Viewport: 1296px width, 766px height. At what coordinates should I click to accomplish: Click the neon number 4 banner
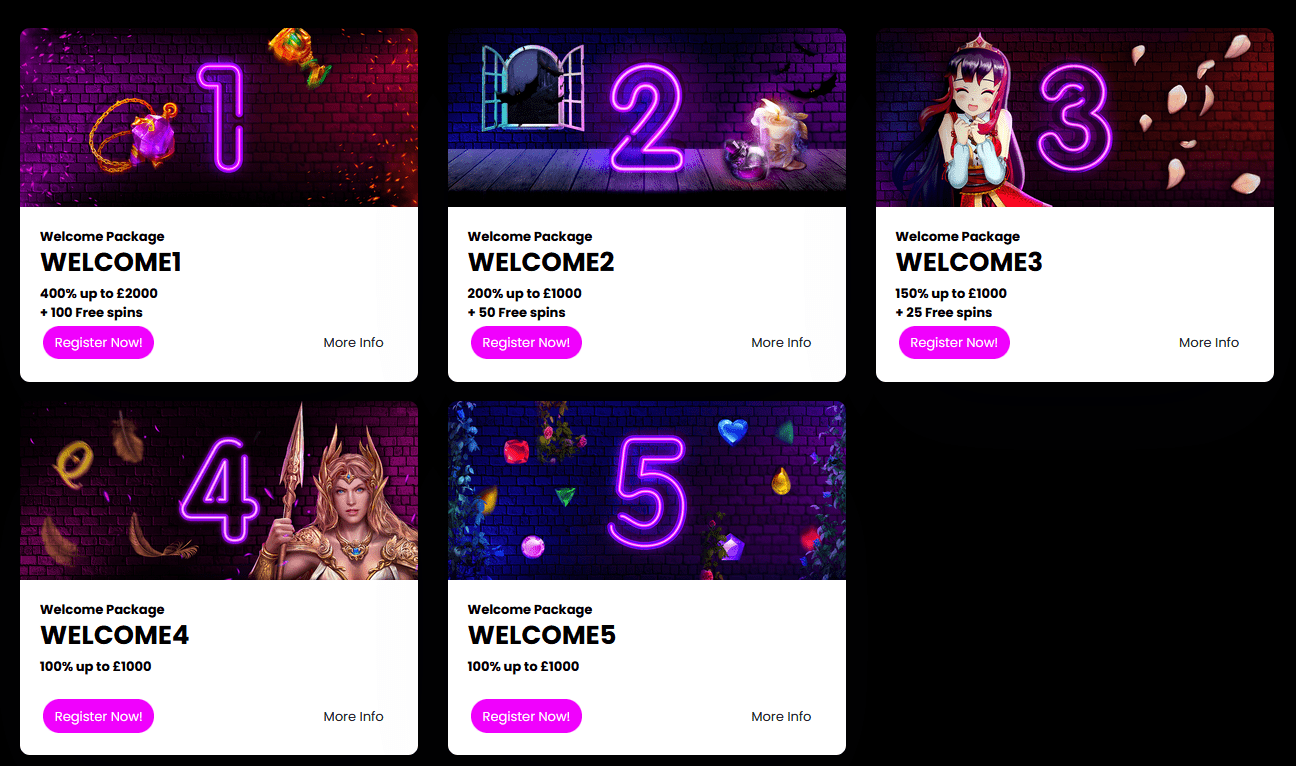(219, 490)
